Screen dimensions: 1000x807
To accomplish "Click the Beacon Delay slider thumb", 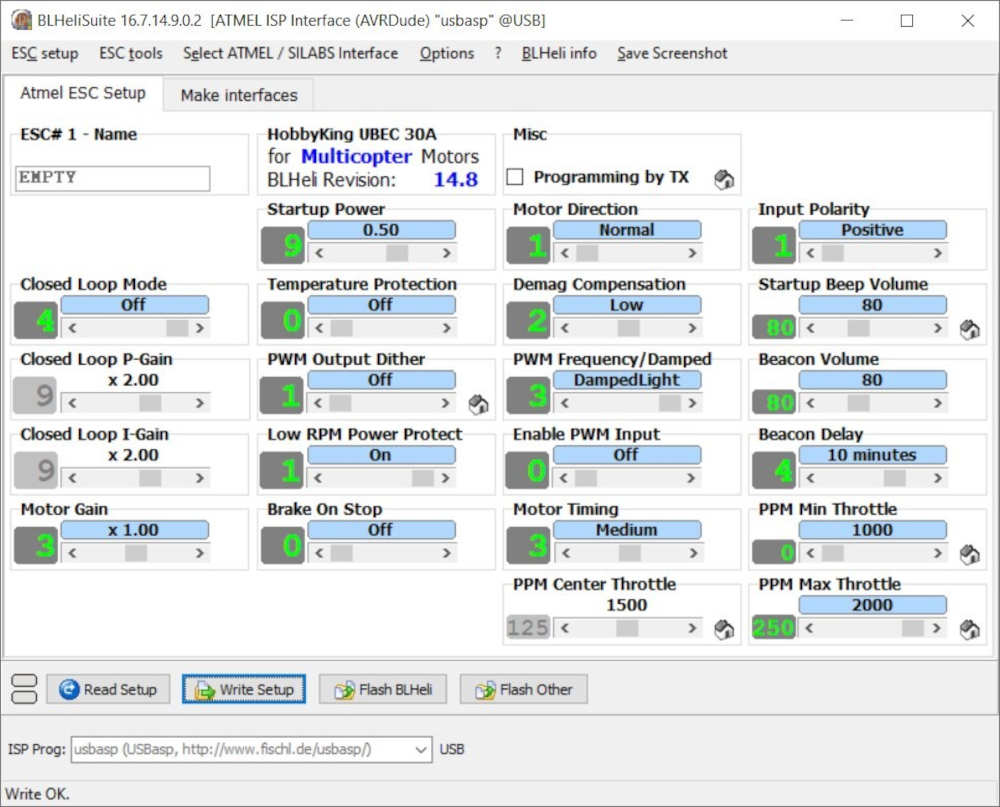I will pyautogui.click(x=895, y=478).
